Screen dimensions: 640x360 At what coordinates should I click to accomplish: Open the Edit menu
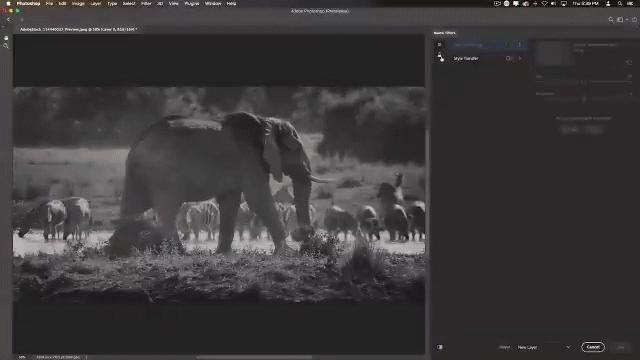pyautogui.click(x=62, y=4)
